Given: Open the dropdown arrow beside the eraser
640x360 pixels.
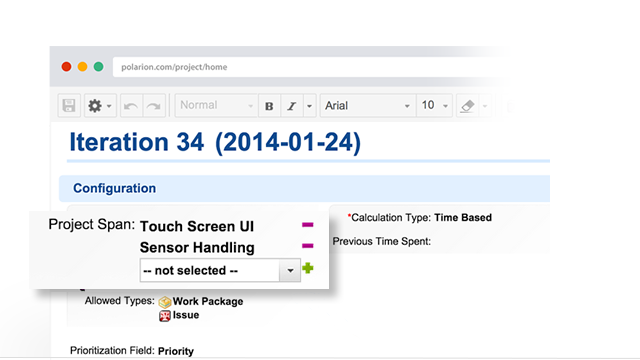Looking at the screenshot, I should [485, 106].
